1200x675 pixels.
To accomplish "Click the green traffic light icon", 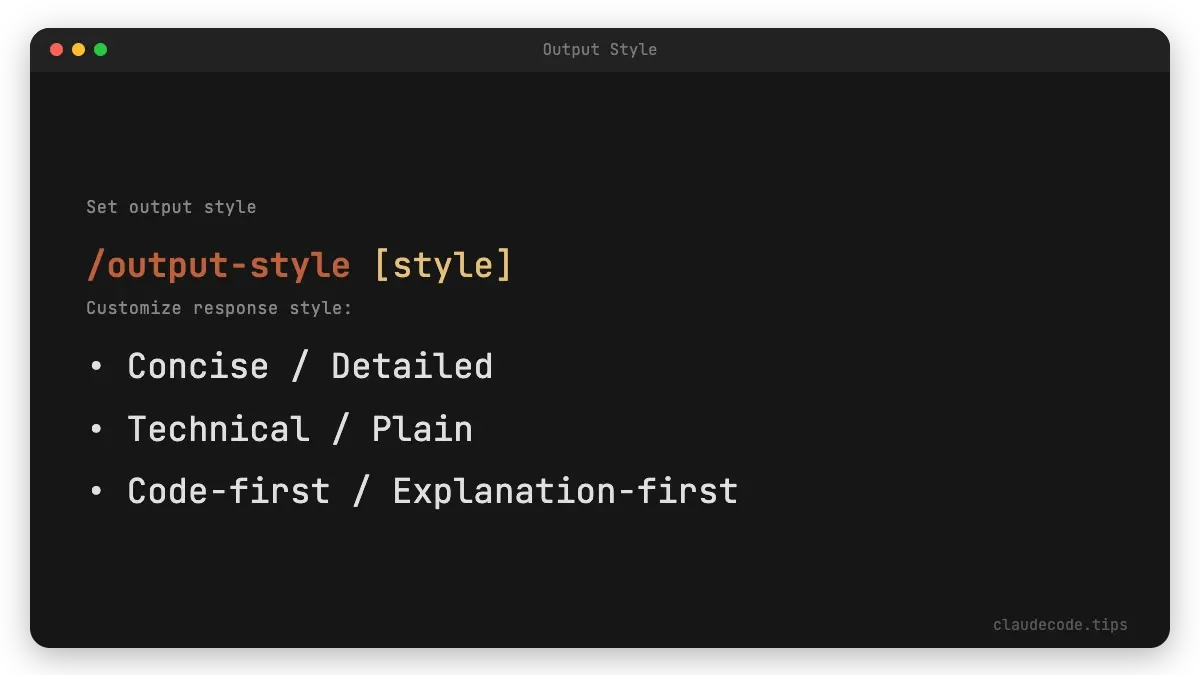I will pyautogui.click(x=100, y=48).
